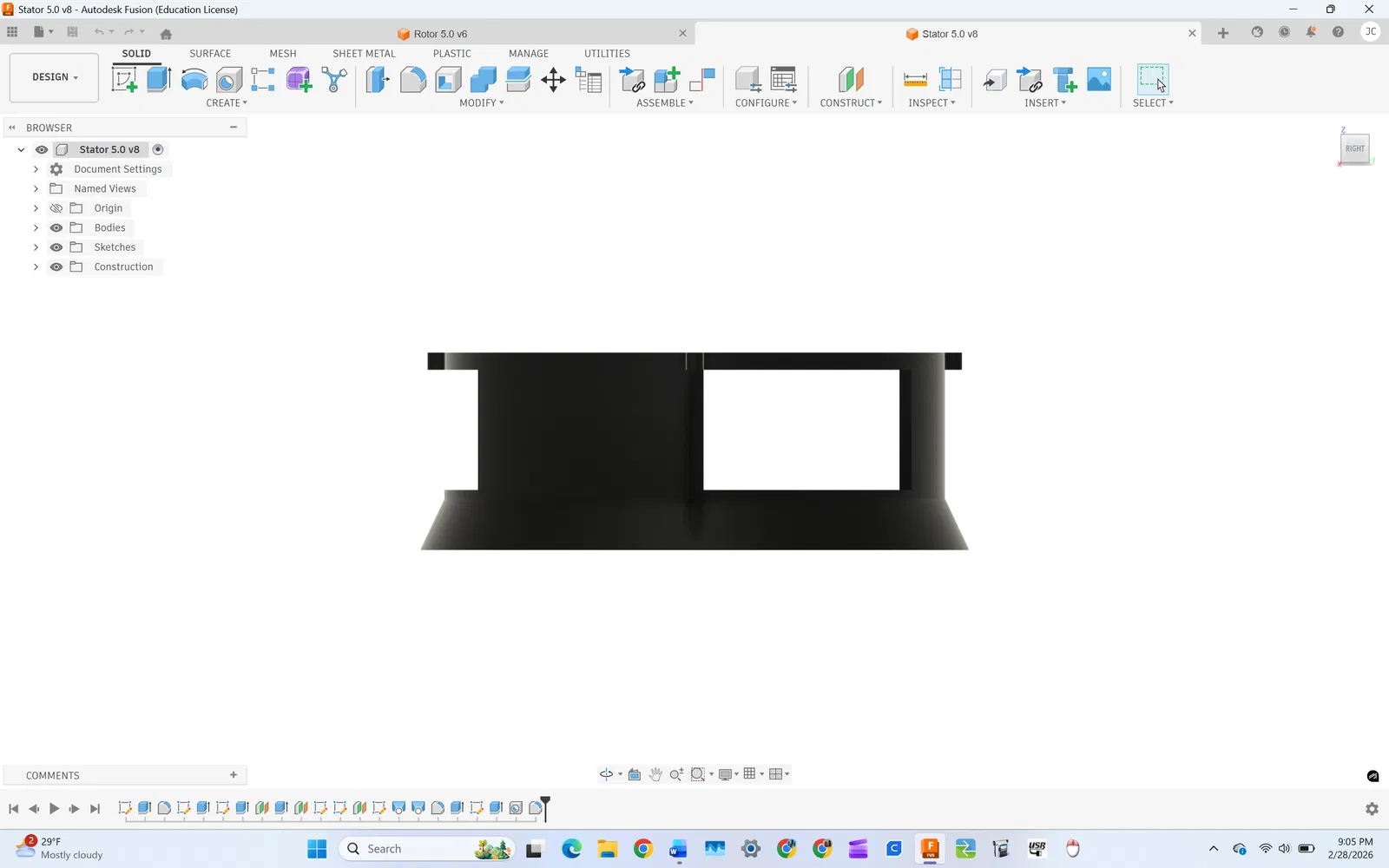Screen dimensions: 1389x868
Task: Click the Insert Derive icon
Action: coord(995,80)
